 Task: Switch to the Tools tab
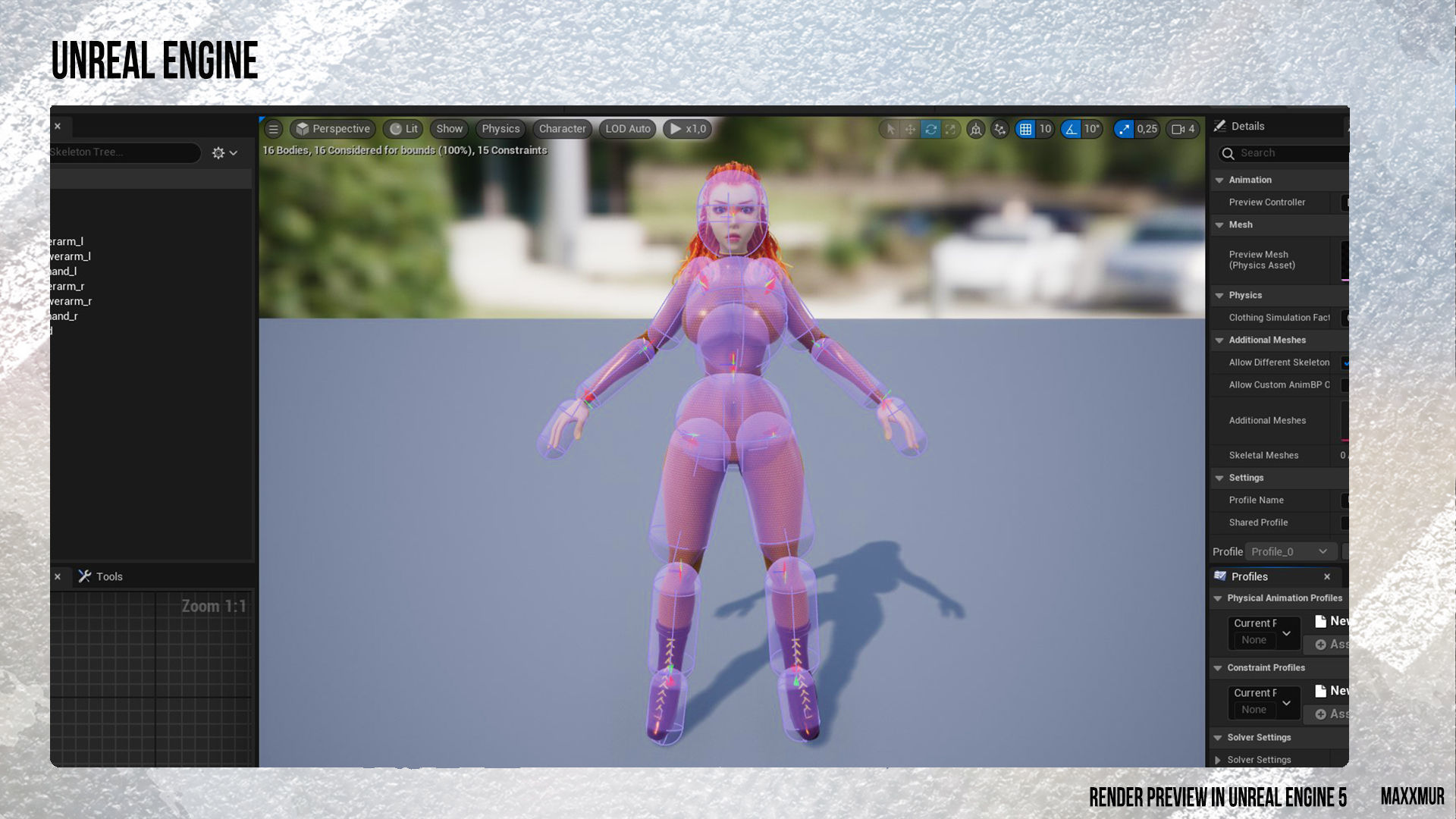[101, 576]
